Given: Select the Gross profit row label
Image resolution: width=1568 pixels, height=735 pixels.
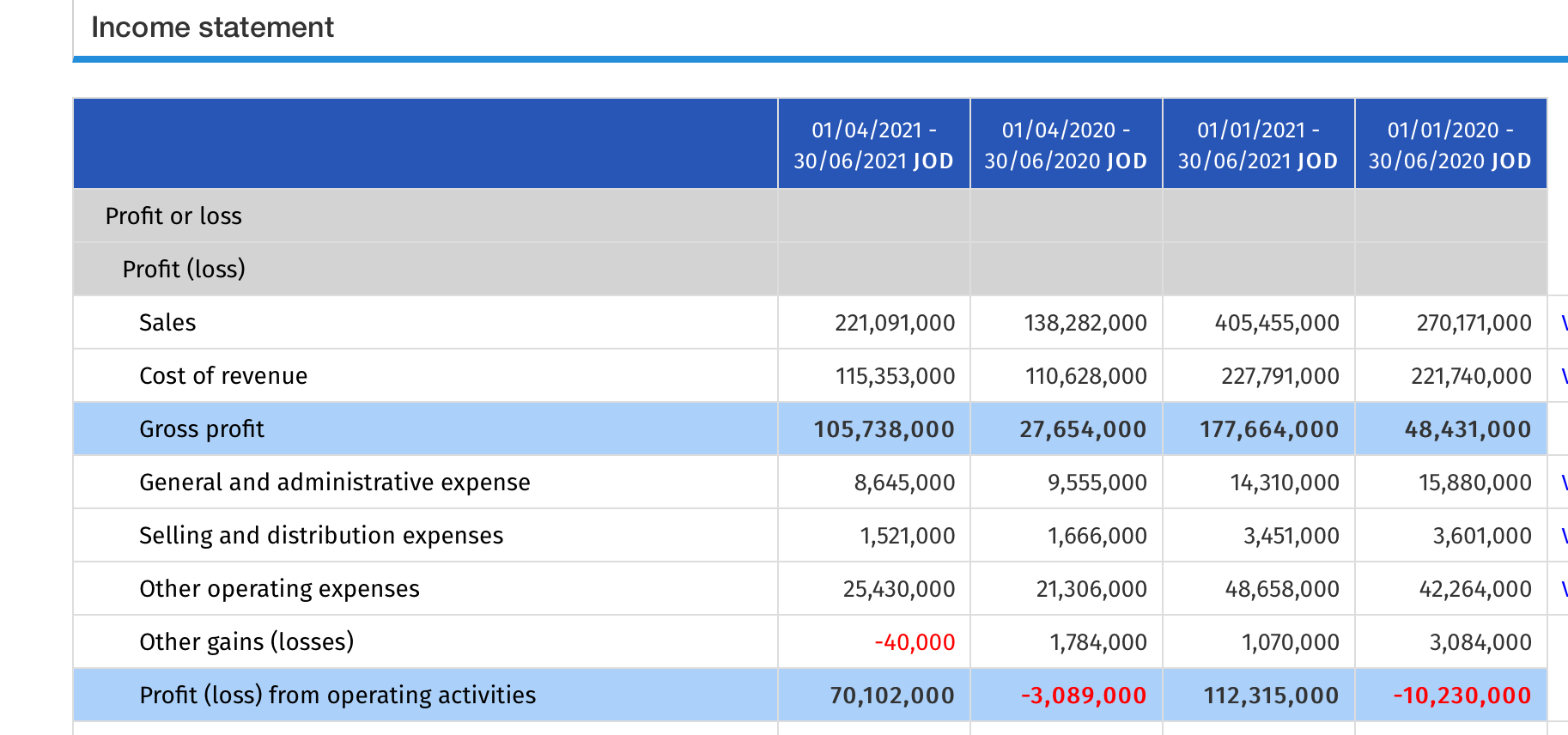Looking at the screenshot, I should 202,429.
